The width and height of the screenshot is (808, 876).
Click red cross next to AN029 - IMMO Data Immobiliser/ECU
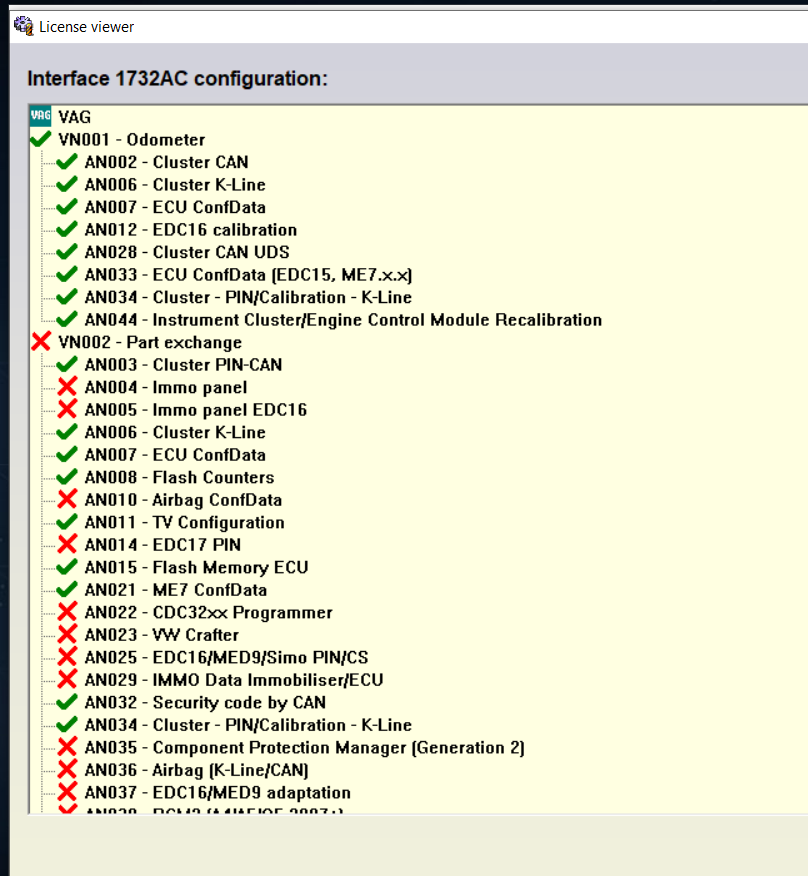pos(67,679)
